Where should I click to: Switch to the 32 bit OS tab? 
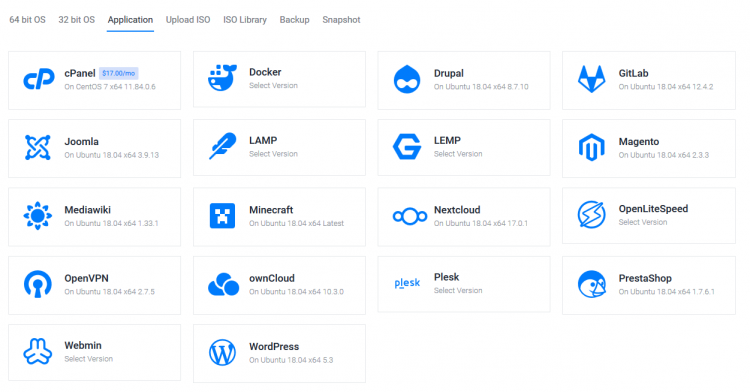(x=77, y=20)
